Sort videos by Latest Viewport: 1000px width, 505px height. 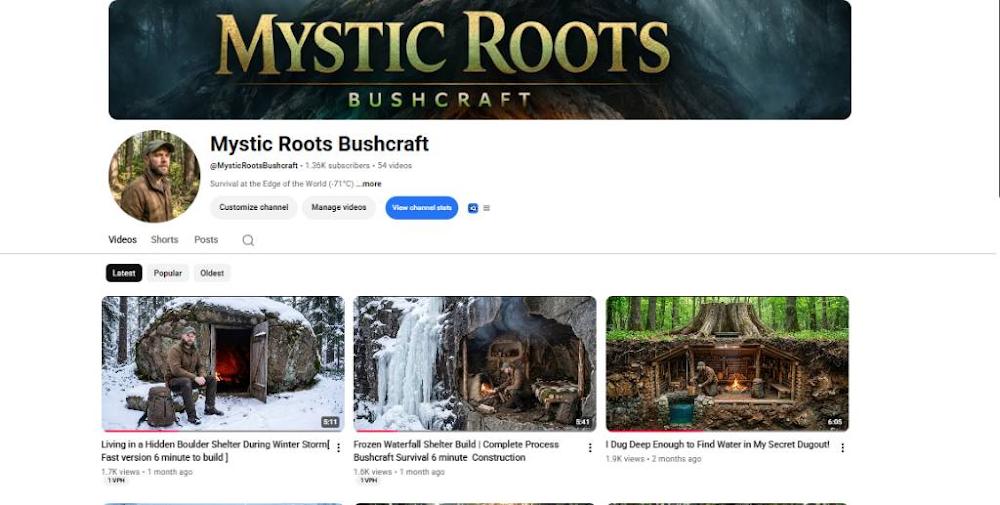(x=124, y=273)
